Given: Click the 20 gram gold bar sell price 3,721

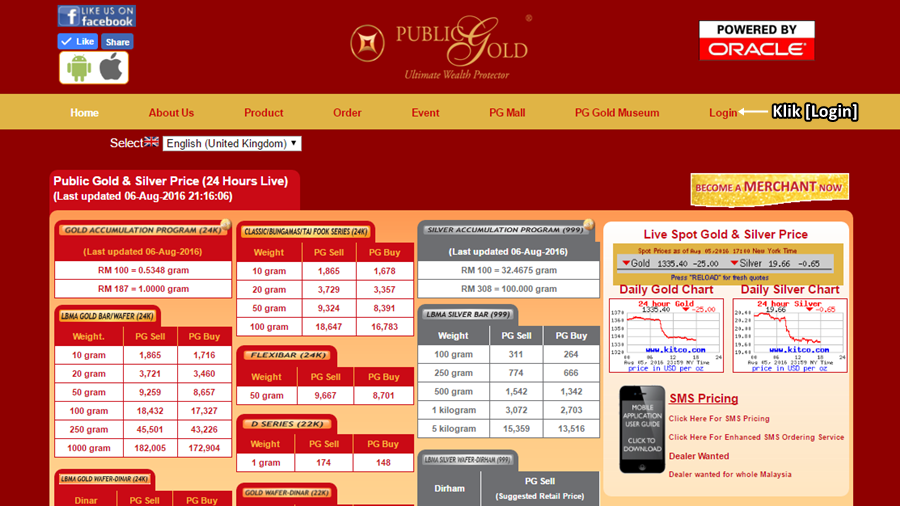Looking at the screenshot, I should click(x=150, y=373).
